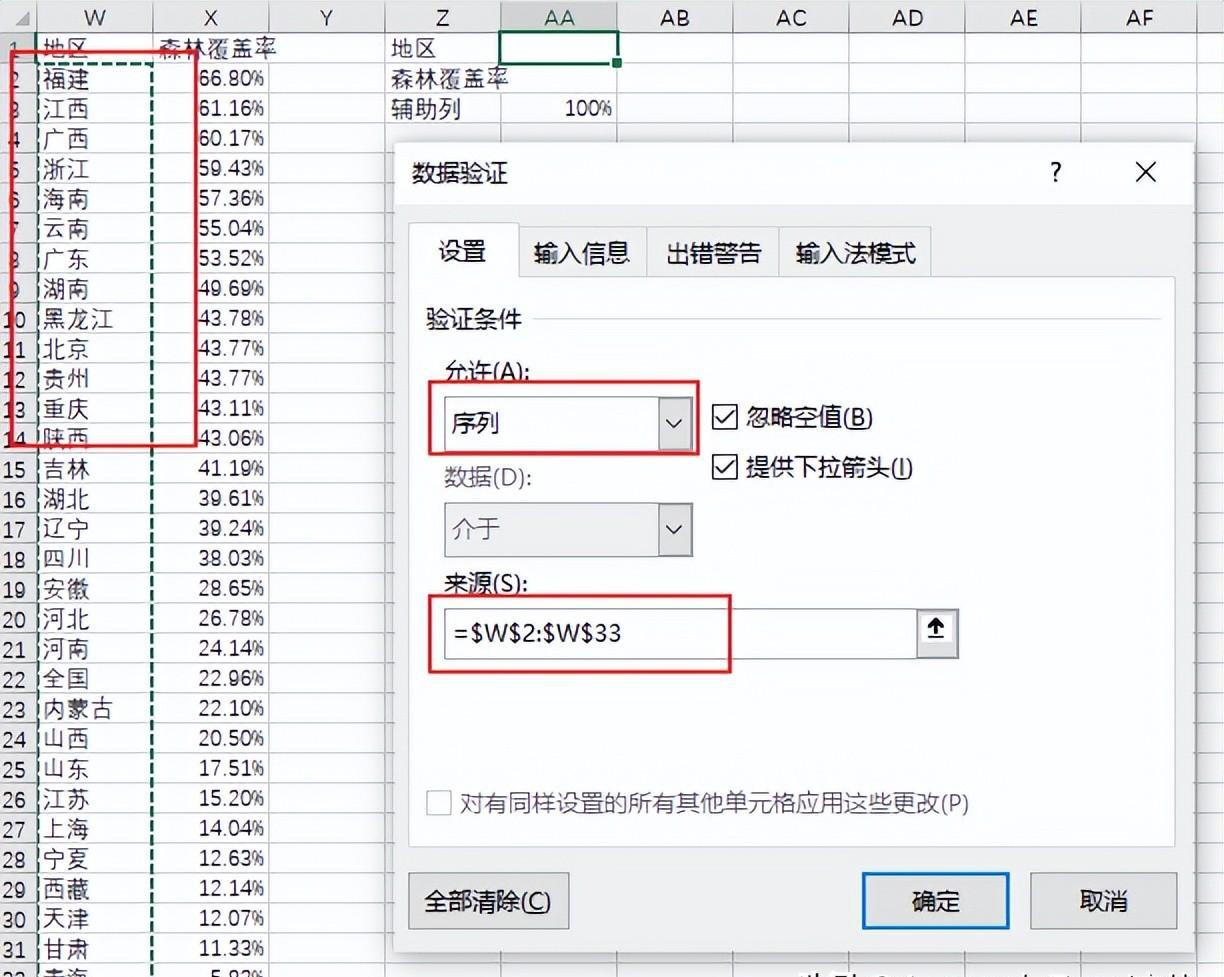This screenshot has width=1224, height=977.
Task: Click the cell 福建
Action: [95, 78]
